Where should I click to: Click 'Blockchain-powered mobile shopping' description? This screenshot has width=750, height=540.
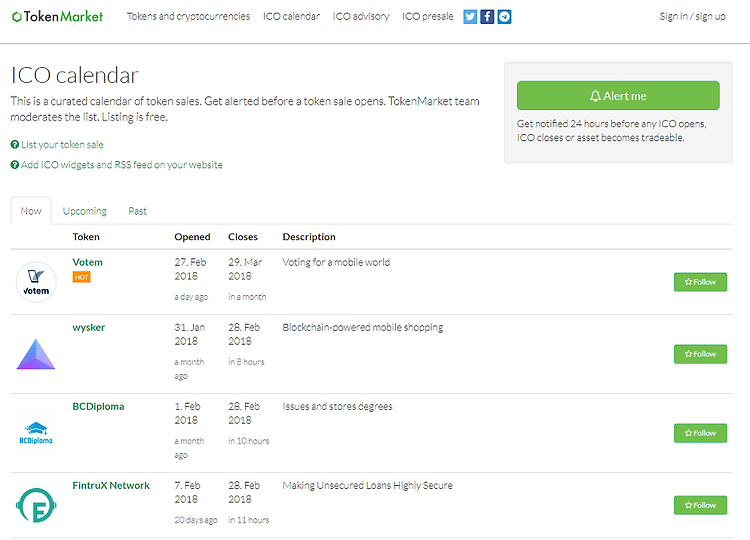click(x=363, y=327)
